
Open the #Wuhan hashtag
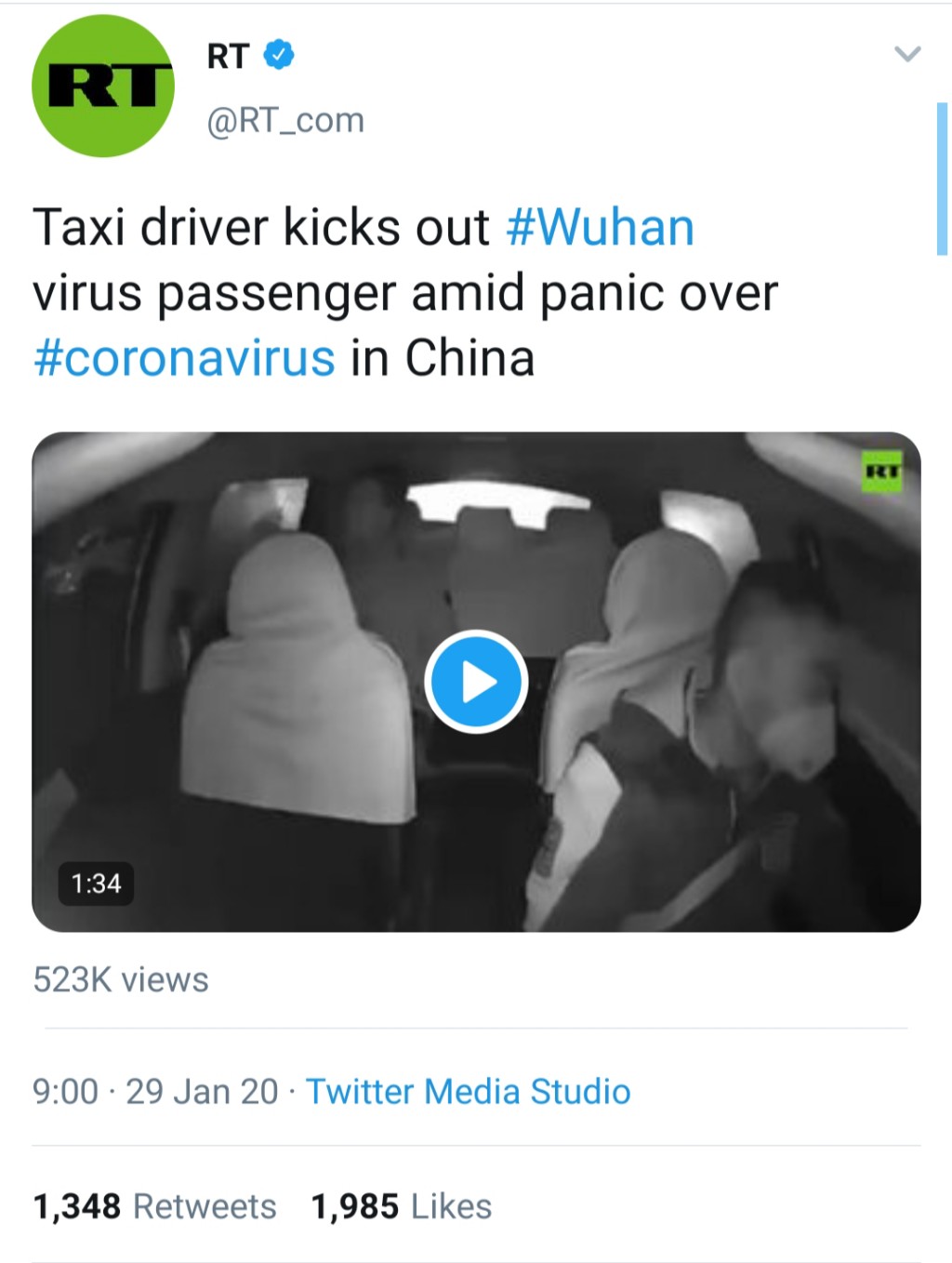point(601,227)
